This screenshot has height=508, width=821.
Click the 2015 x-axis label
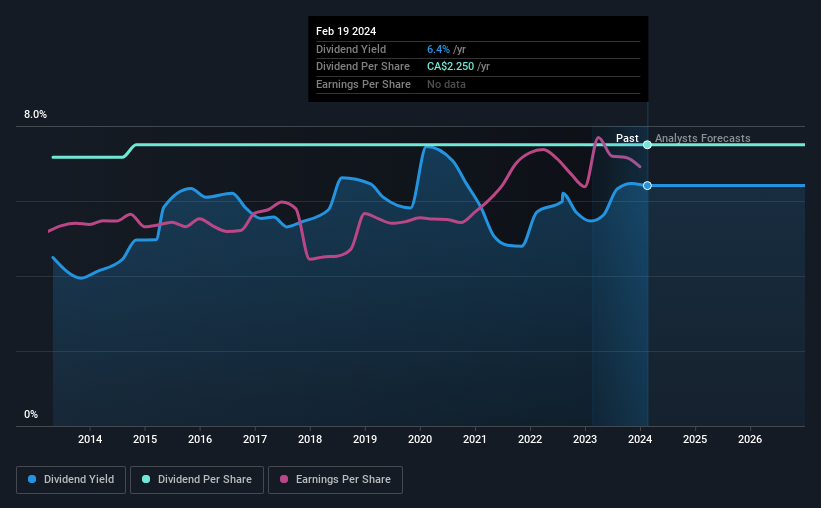coord(145,439)
